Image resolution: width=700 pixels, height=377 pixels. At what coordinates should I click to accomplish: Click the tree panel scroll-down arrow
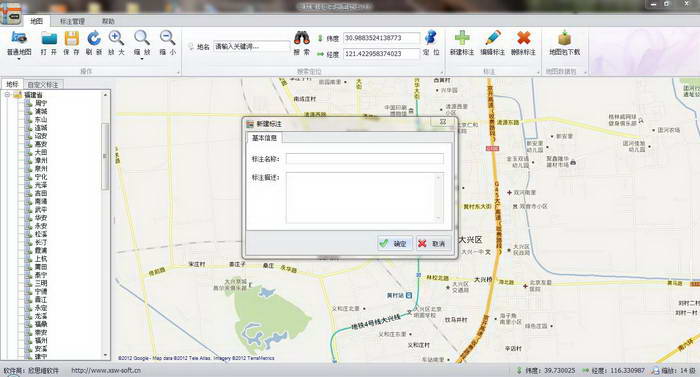(105, 356)
